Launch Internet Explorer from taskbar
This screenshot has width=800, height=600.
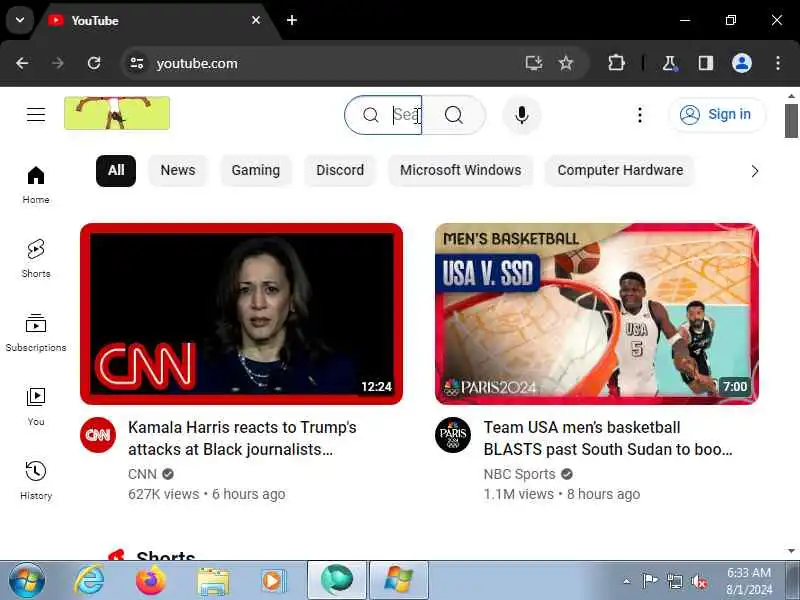click(90, 581)
